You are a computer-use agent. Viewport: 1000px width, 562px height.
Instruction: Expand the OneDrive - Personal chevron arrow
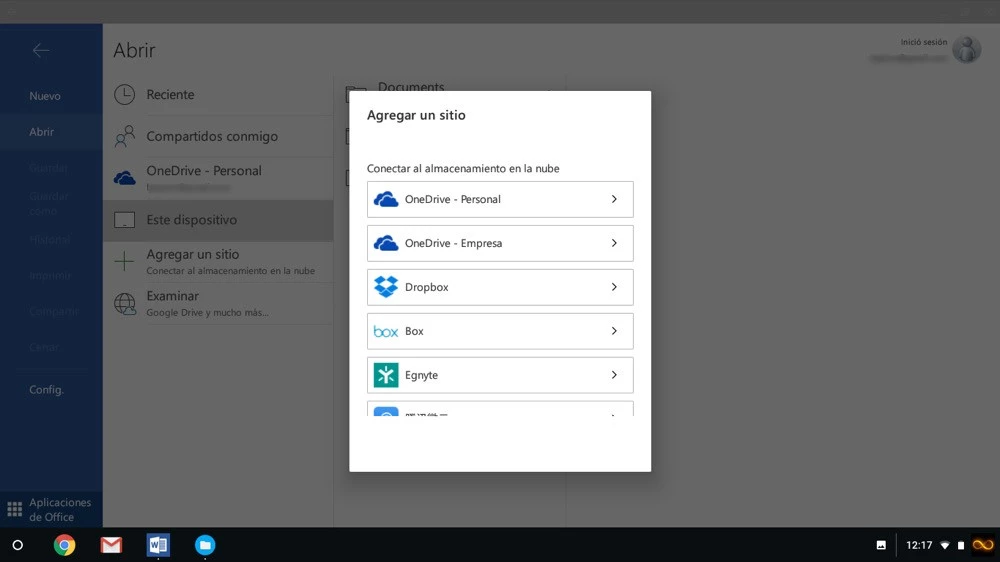[x=614, y=199]
